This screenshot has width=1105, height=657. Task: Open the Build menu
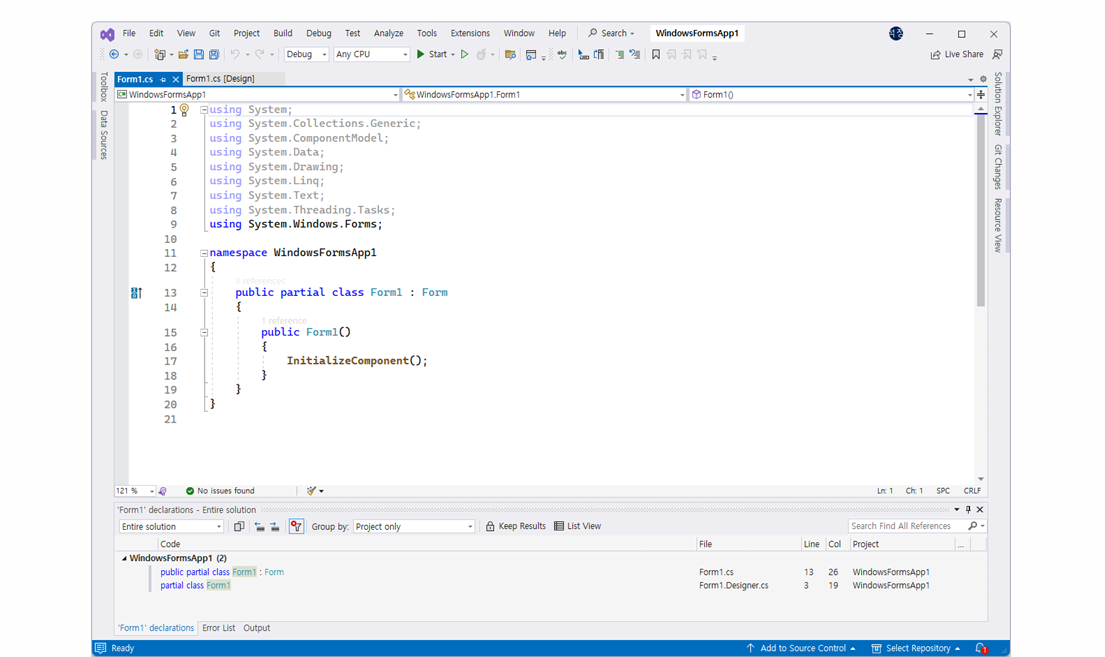283,33
